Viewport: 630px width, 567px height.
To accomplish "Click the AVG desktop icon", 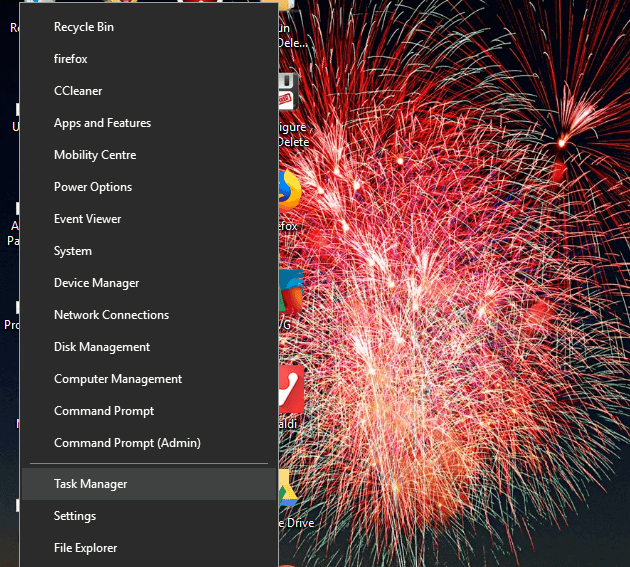I will point(291,292).
